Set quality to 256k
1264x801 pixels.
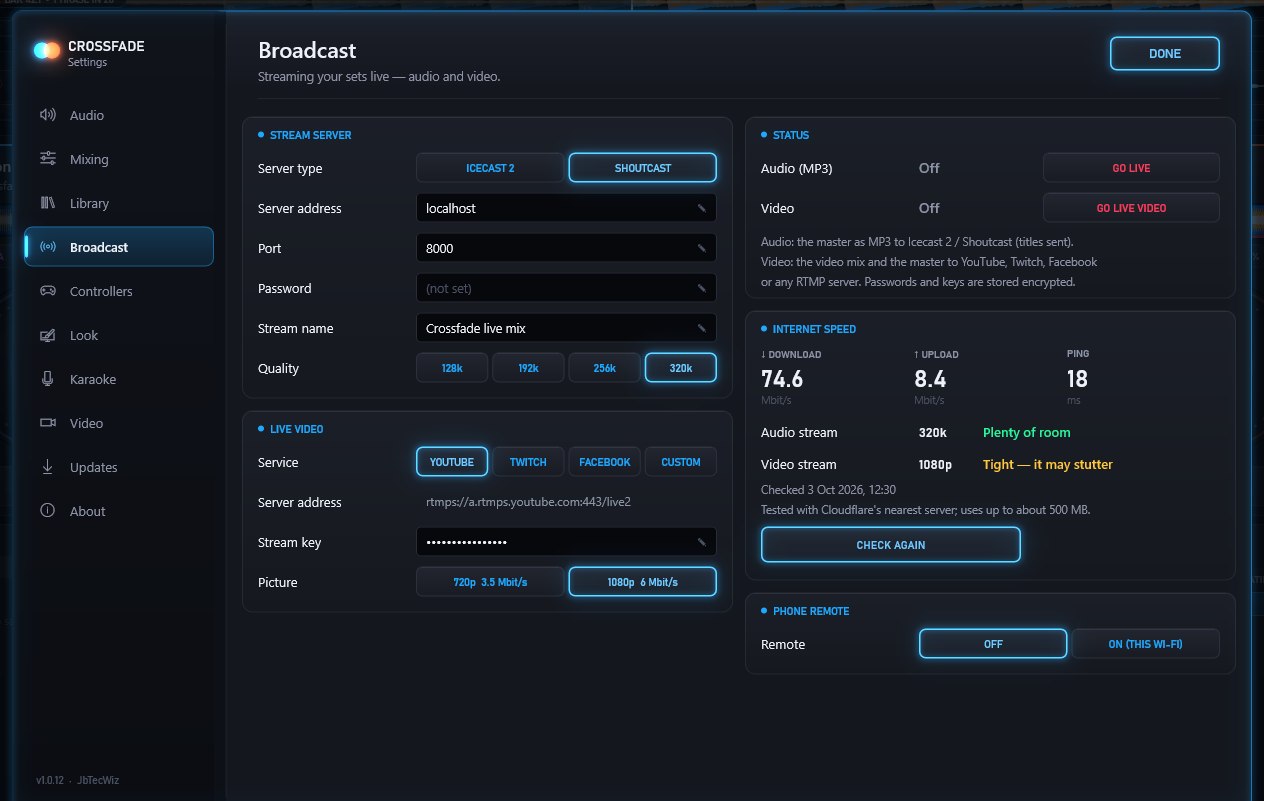604,368
